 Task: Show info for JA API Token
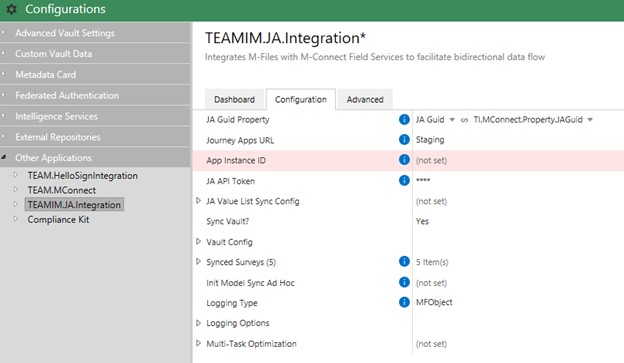point(404,181)
